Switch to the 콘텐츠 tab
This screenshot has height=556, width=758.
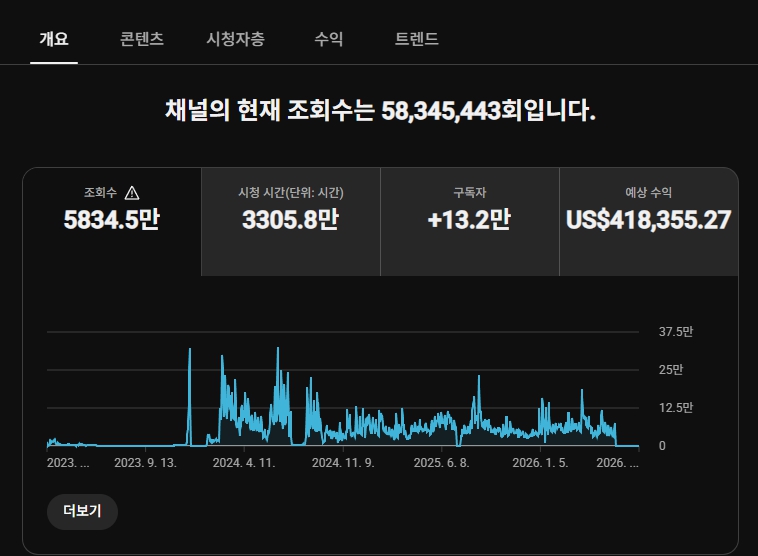click(x=142, y=39)
